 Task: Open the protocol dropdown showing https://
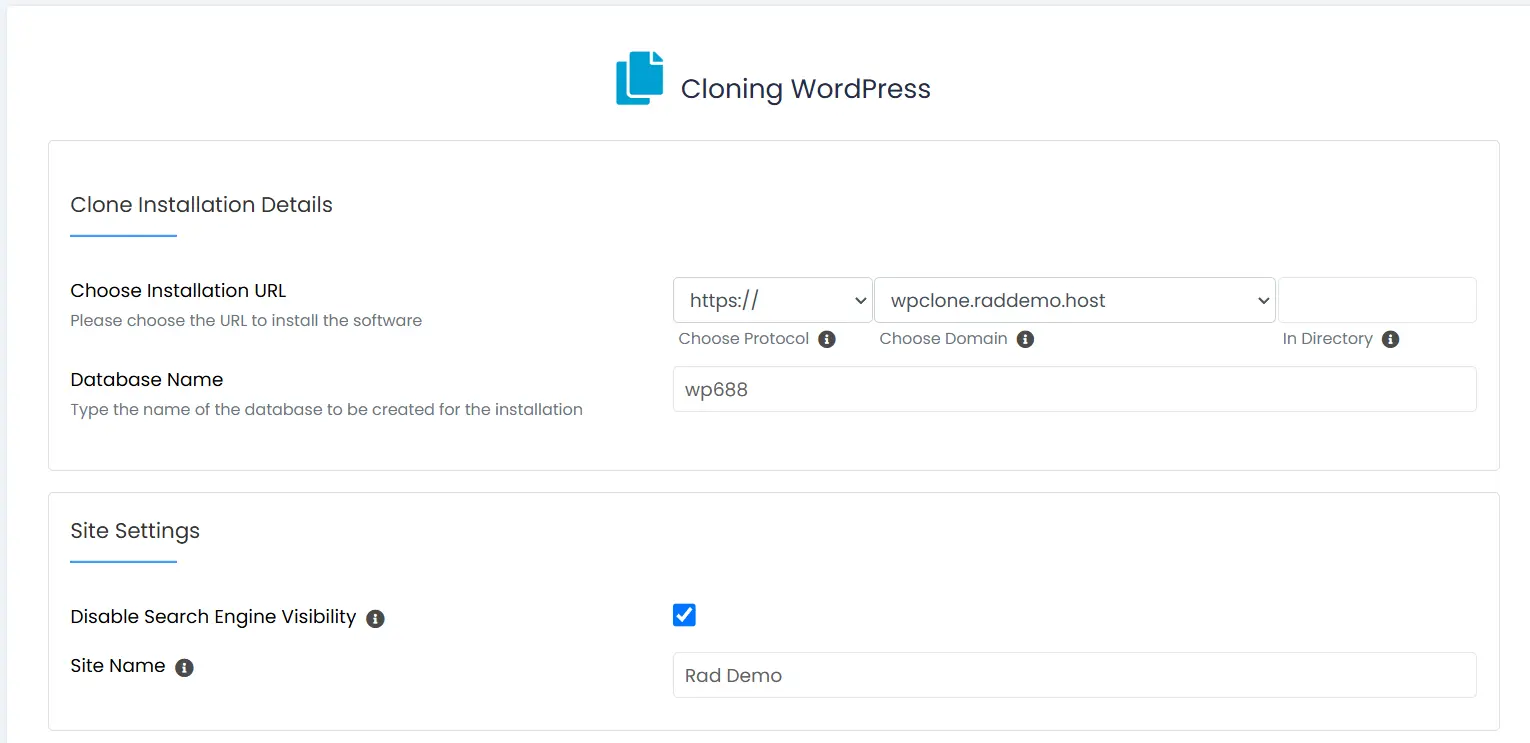coord(772,300)
